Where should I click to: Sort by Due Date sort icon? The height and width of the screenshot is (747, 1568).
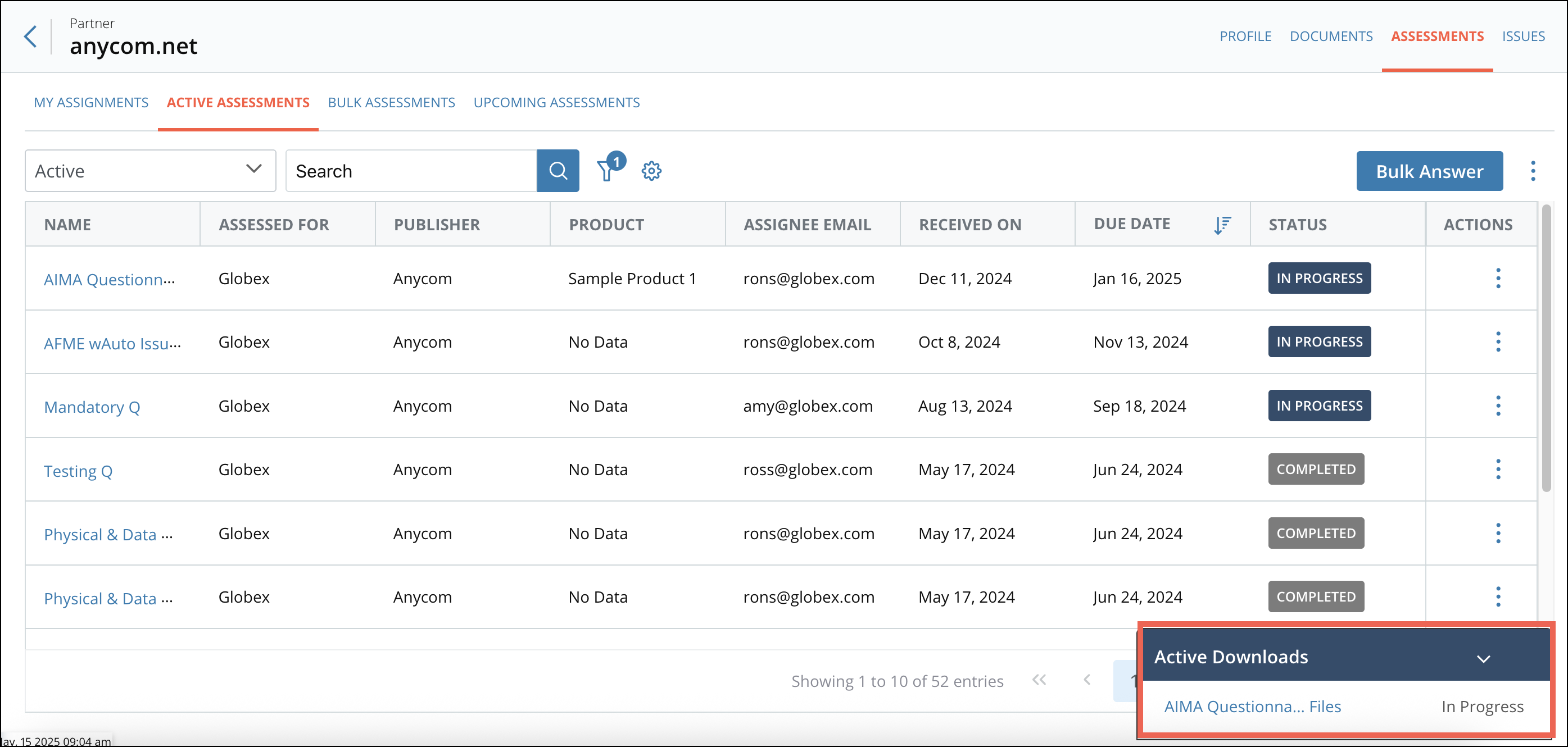point(1222,225)
